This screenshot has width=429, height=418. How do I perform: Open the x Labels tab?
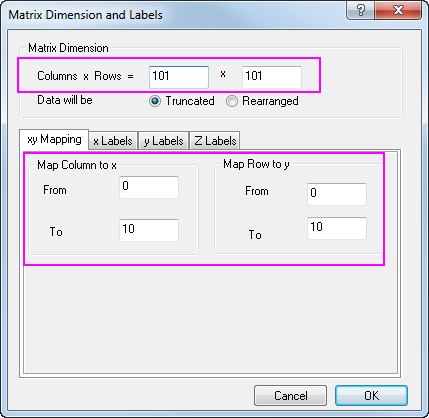[x=113, y=141]
